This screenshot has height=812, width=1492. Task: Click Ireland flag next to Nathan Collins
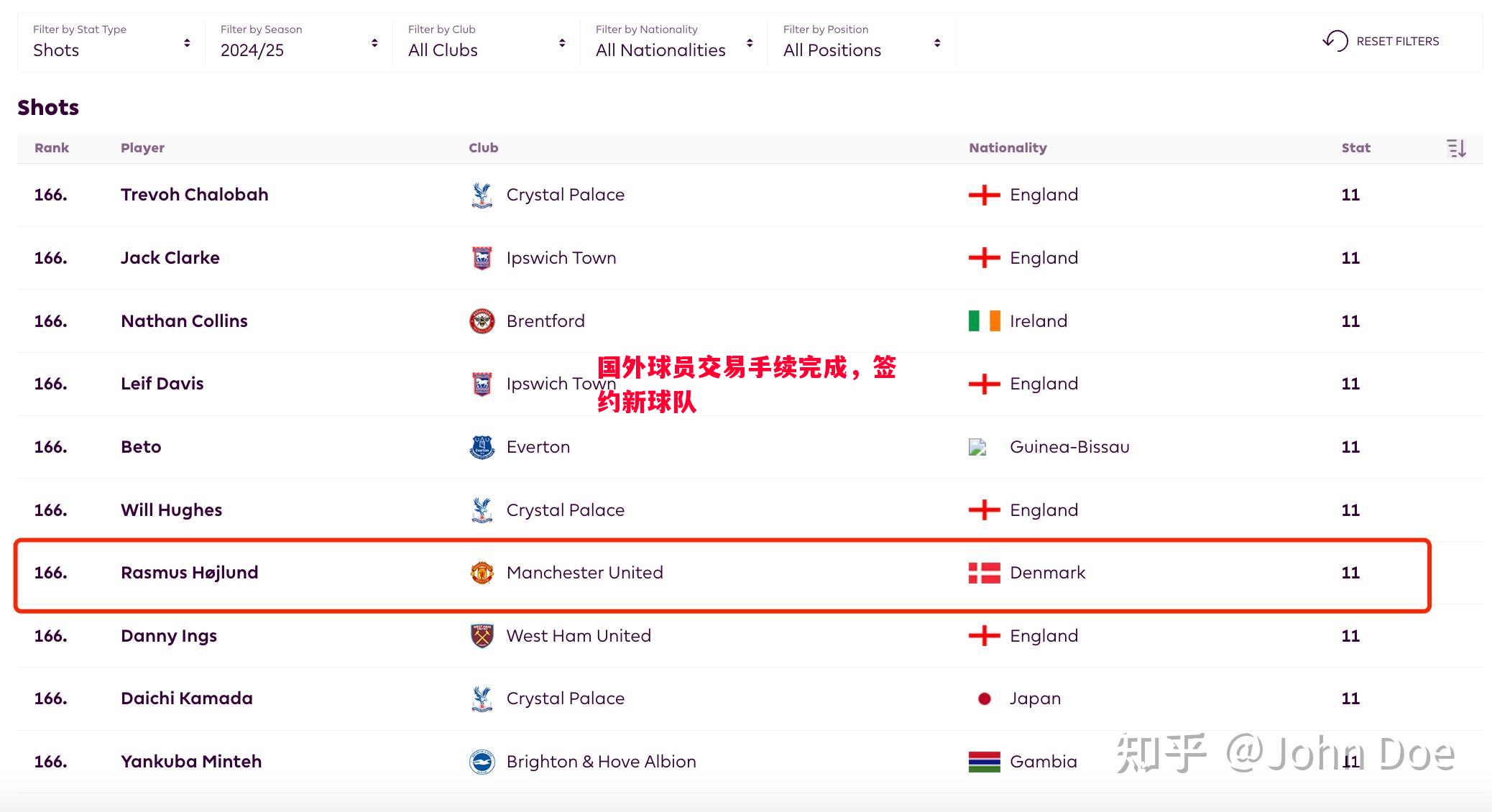984,321
